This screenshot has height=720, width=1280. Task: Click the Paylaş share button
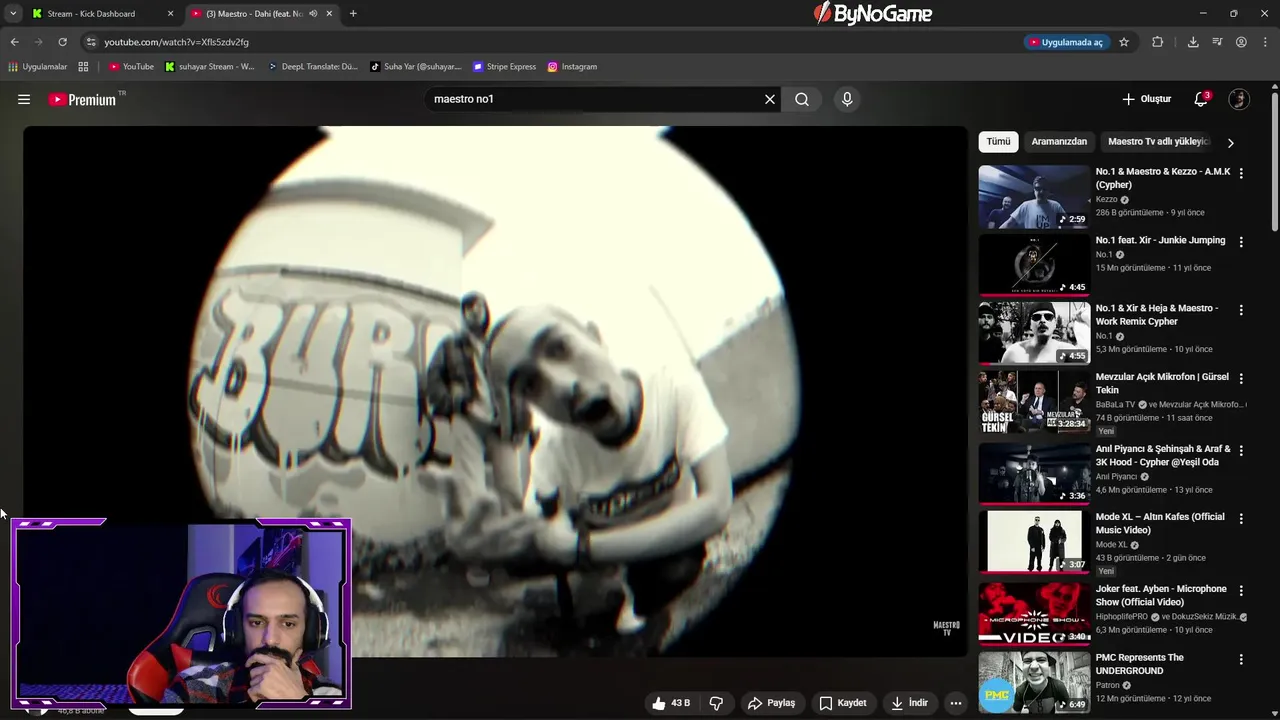pos(771,703)
